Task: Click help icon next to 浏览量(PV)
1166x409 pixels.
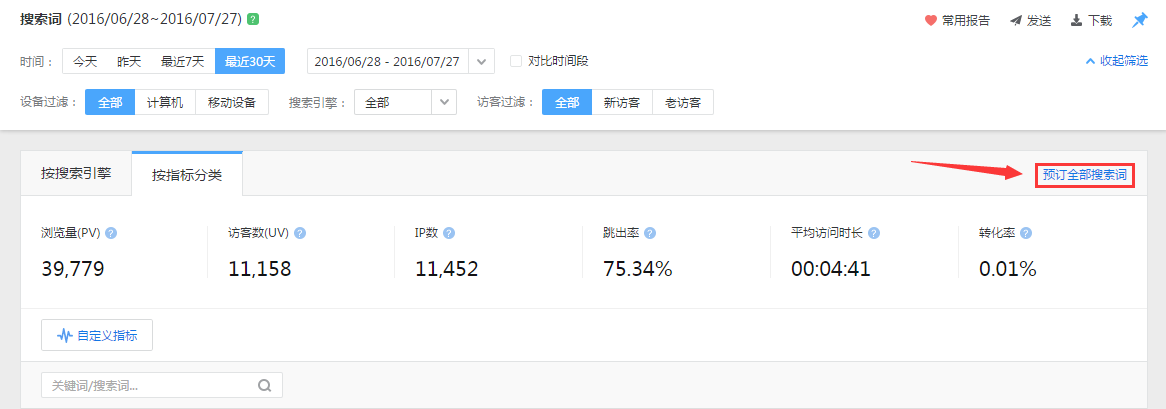Action: click(111, 233)
